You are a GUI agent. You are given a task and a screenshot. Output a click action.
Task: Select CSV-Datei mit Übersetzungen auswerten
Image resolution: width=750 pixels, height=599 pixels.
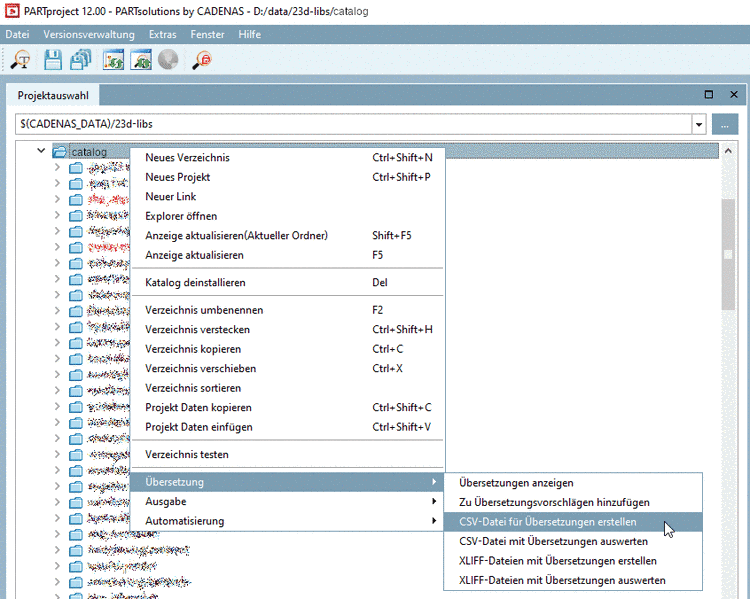point(573,542)
